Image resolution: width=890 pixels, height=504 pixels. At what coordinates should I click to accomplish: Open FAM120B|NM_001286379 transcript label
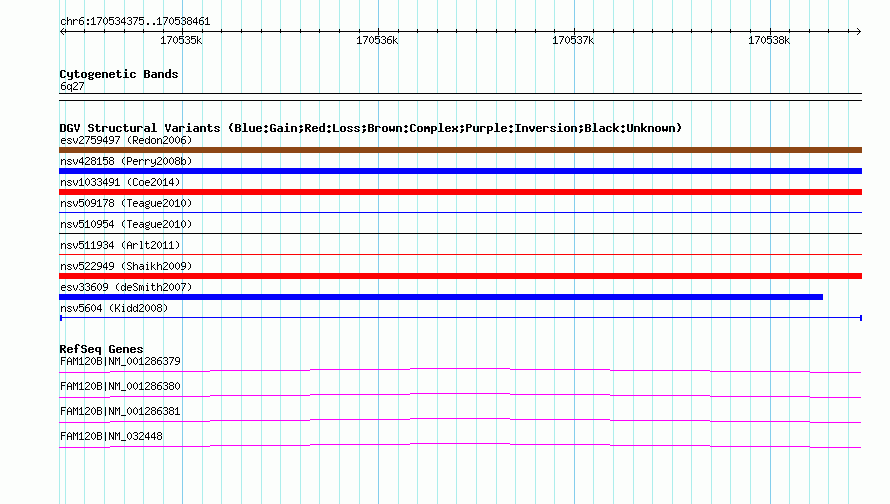tap(120, 362)
